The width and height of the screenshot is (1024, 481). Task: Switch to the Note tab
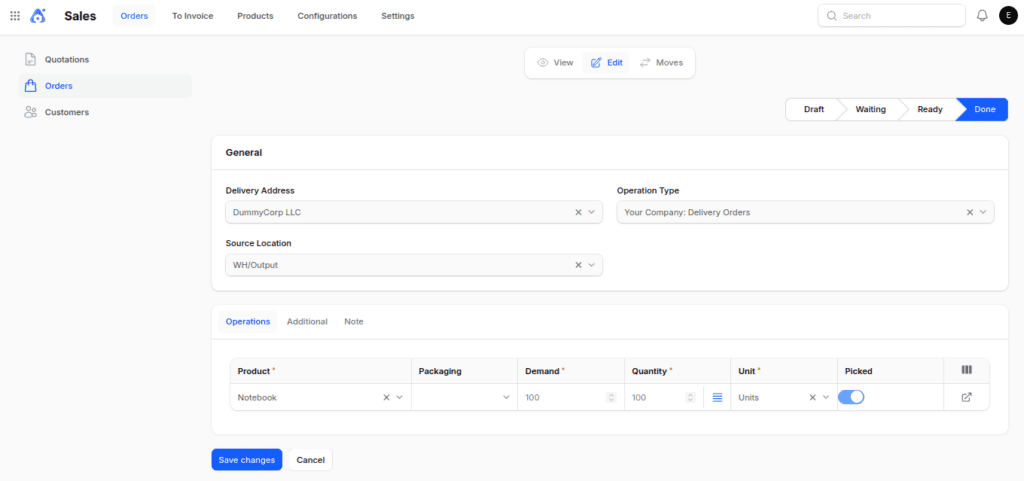pos(354,322)
